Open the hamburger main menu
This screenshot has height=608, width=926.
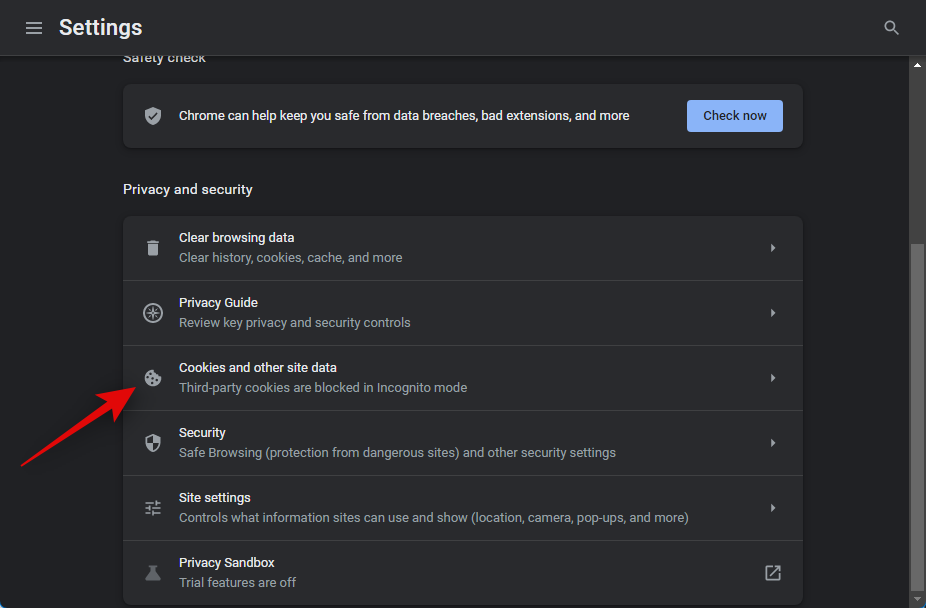click(34, 28)
